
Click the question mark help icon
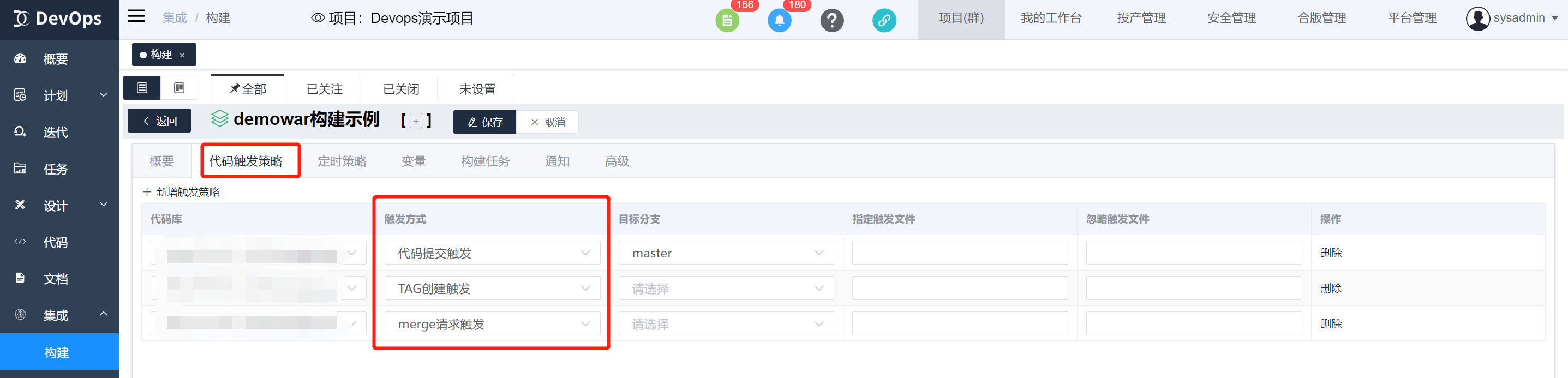(x=831, y=21)
